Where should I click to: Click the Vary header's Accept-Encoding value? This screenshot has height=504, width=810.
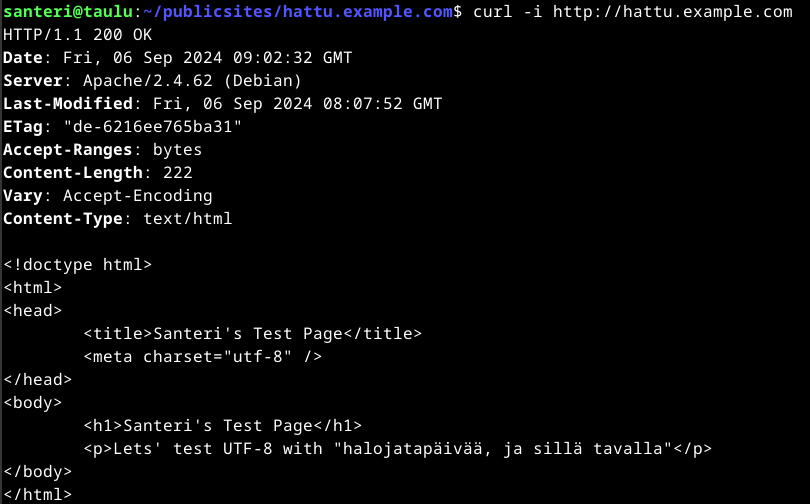pos(138,196)
